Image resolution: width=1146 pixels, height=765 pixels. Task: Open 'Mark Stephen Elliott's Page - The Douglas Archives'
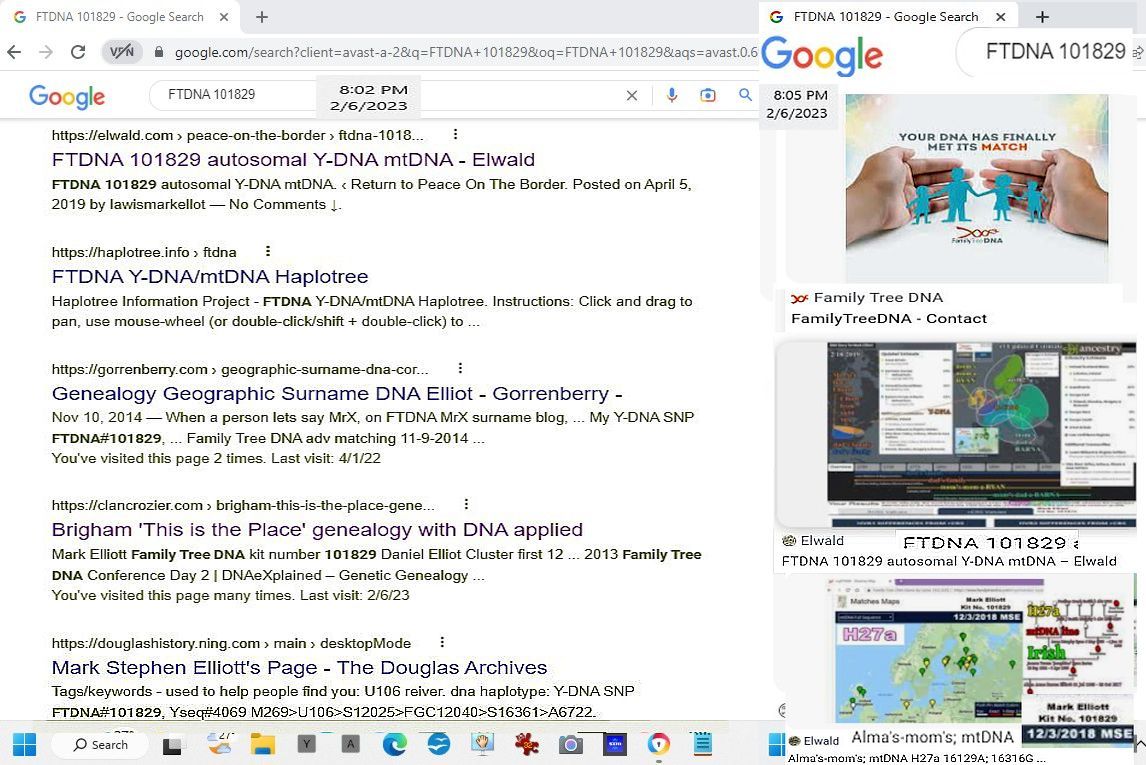[x=299, y=667]
